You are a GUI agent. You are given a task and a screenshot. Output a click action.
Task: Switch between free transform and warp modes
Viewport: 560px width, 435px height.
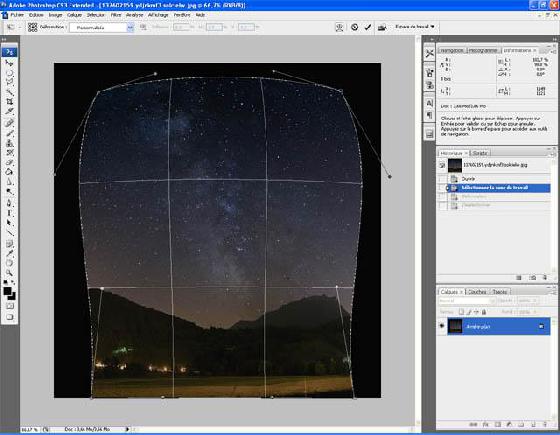click(339, 27)
